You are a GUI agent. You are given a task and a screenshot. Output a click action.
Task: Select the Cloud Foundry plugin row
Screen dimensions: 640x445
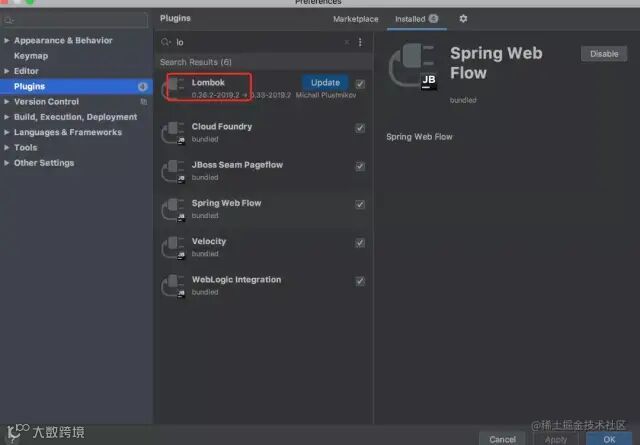263,132
